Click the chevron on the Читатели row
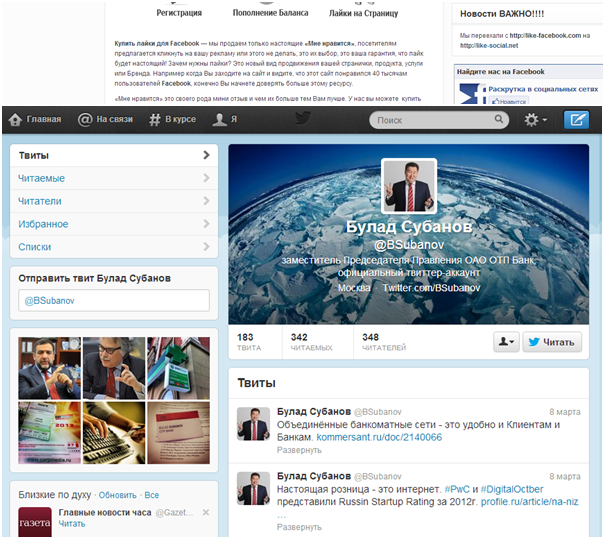Viewport: 603px width, 540px height. 207,201
